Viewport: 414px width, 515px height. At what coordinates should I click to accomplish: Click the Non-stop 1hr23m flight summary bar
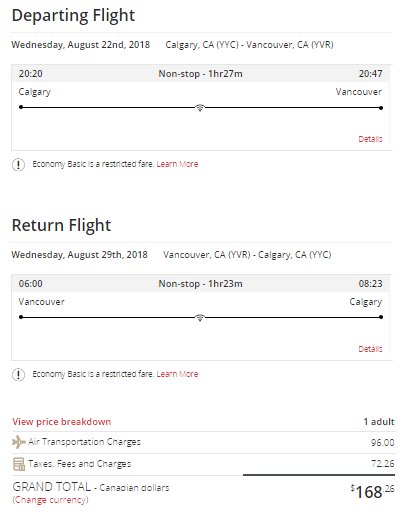pos(200,284)
